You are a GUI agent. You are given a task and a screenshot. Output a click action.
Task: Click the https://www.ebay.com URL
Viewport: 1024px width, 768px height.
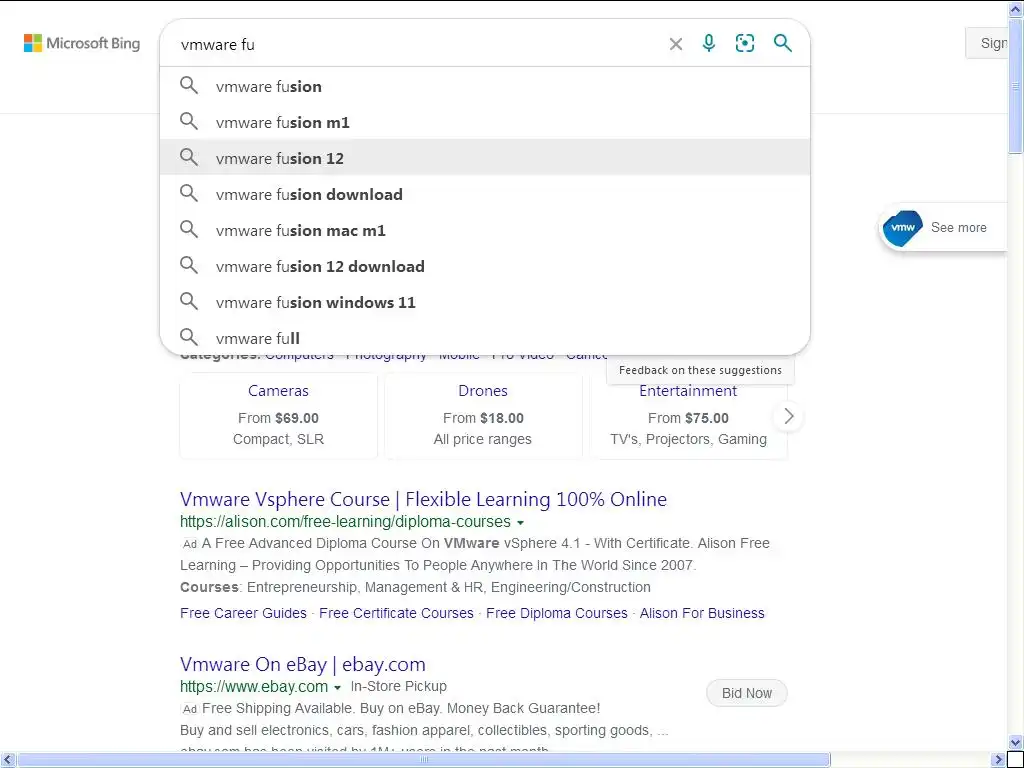[x=254, y=686]
